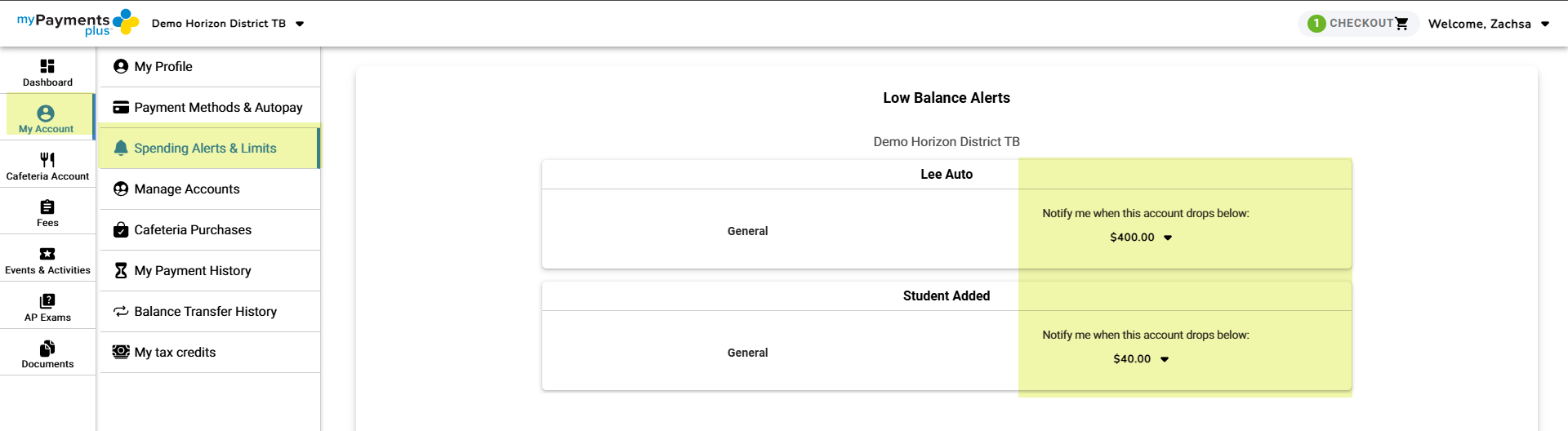Viewport: 1568px width, 431px height.
Task: Open Cafeteria Purchases page
Action: [x=193, y=230]
